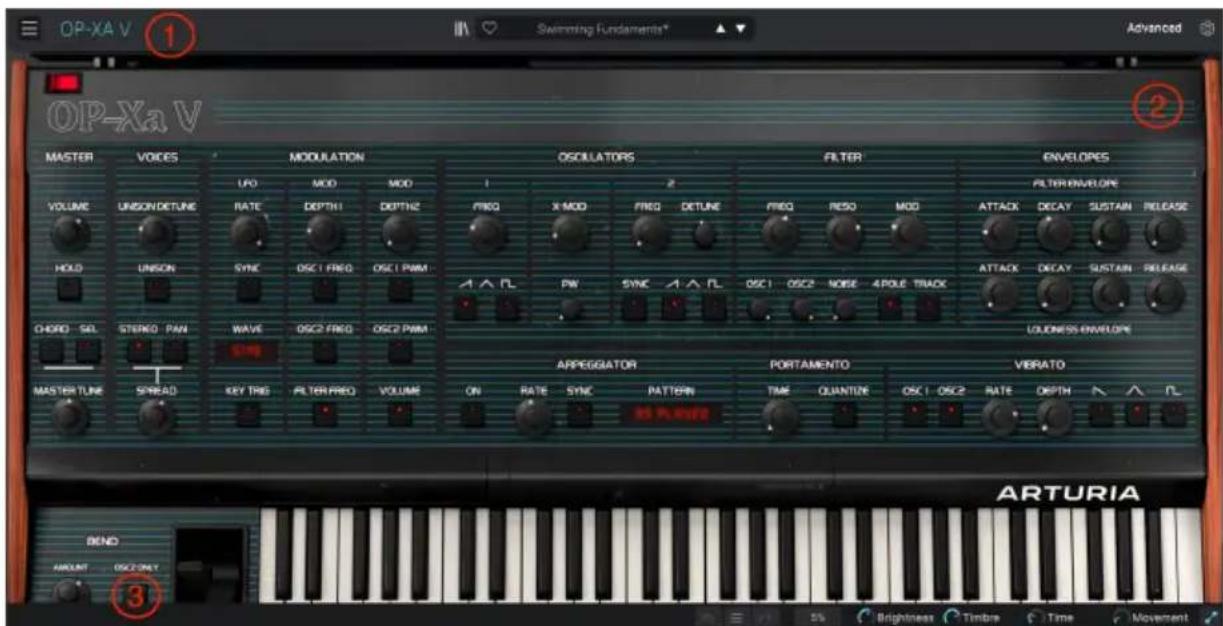Select Oscillator 2 sawtooth waveform button

click(x=674, y=309)
